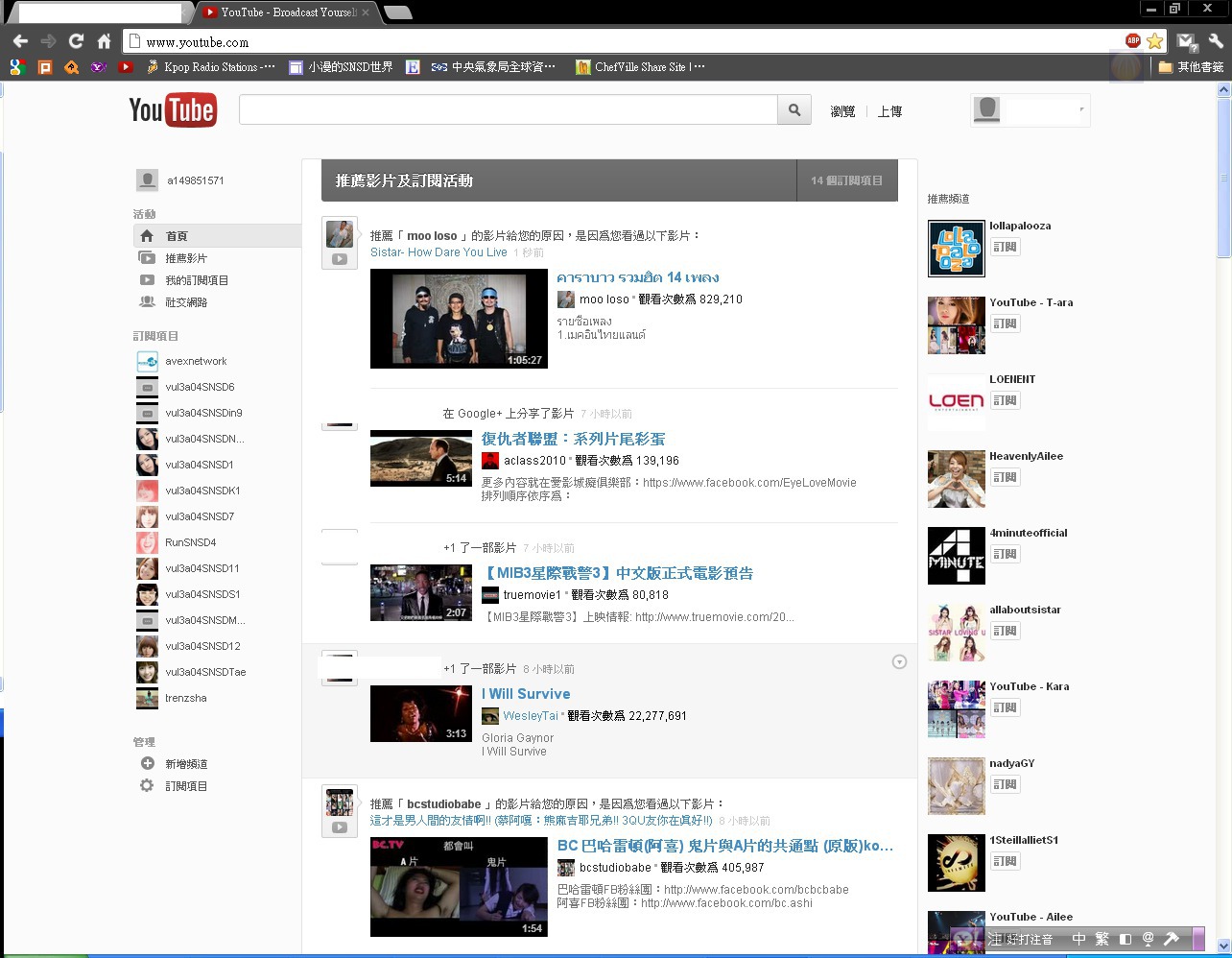Click the aclass2010 uploader avatar
The width and height of the screenshot is (1232, 958).
[490, 461]
